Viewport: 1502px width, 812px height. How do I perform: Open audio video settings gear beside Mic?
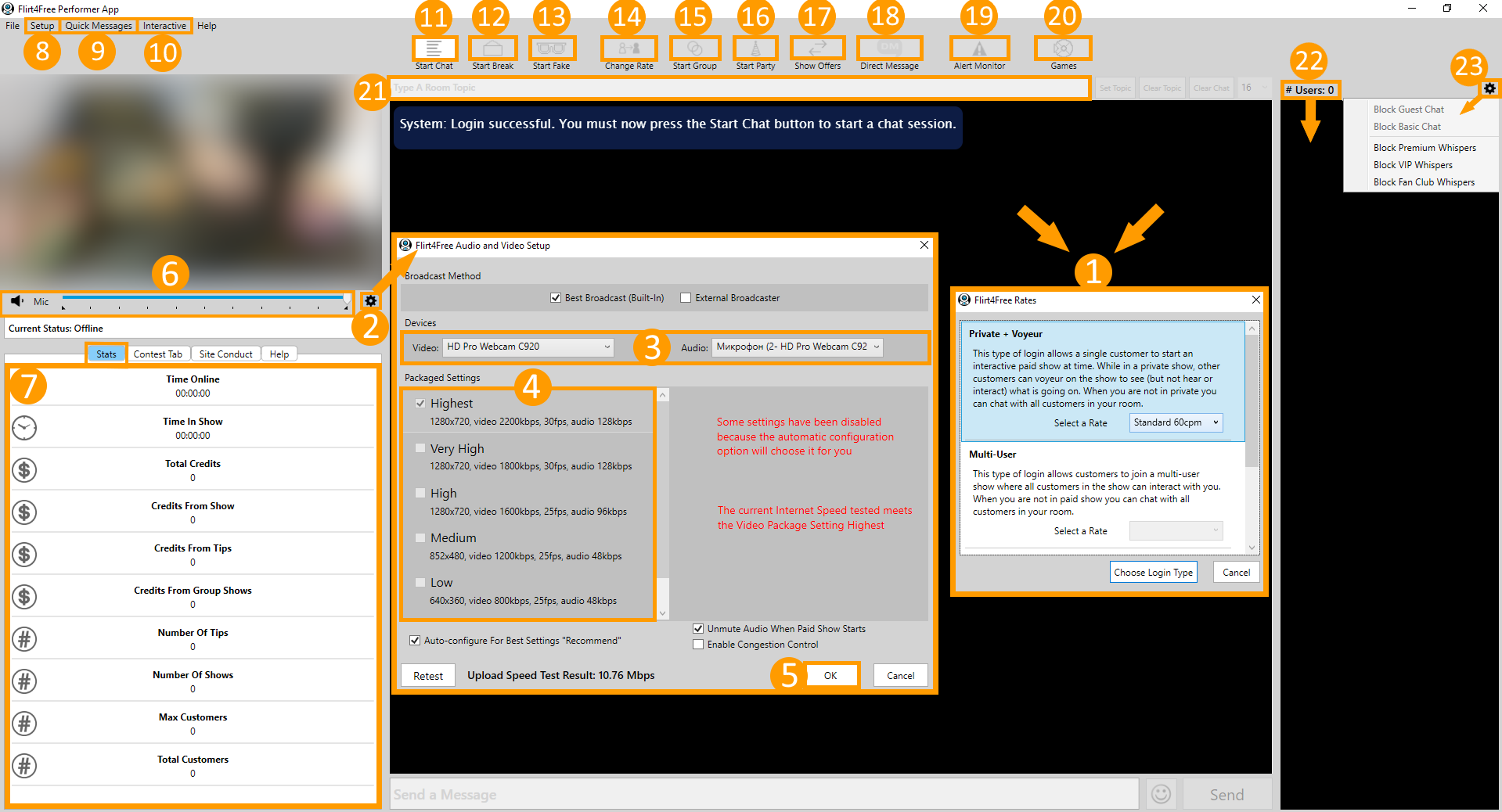pos(371,301)
